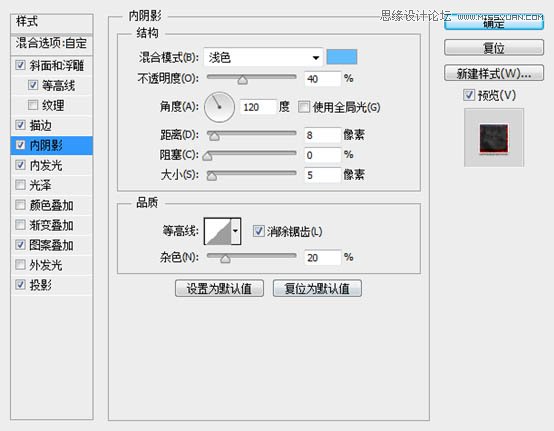Screen dimensions: 554x431
Task: Toggle the 图案叠加 checkbox
Action: point(20,245)
